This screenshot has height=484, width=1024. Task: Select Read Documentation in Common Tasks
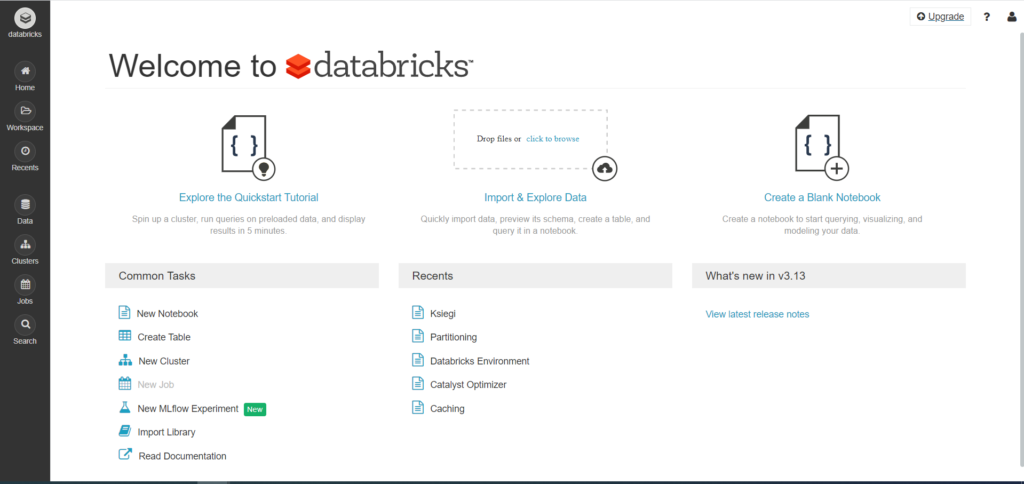(182, 456)
